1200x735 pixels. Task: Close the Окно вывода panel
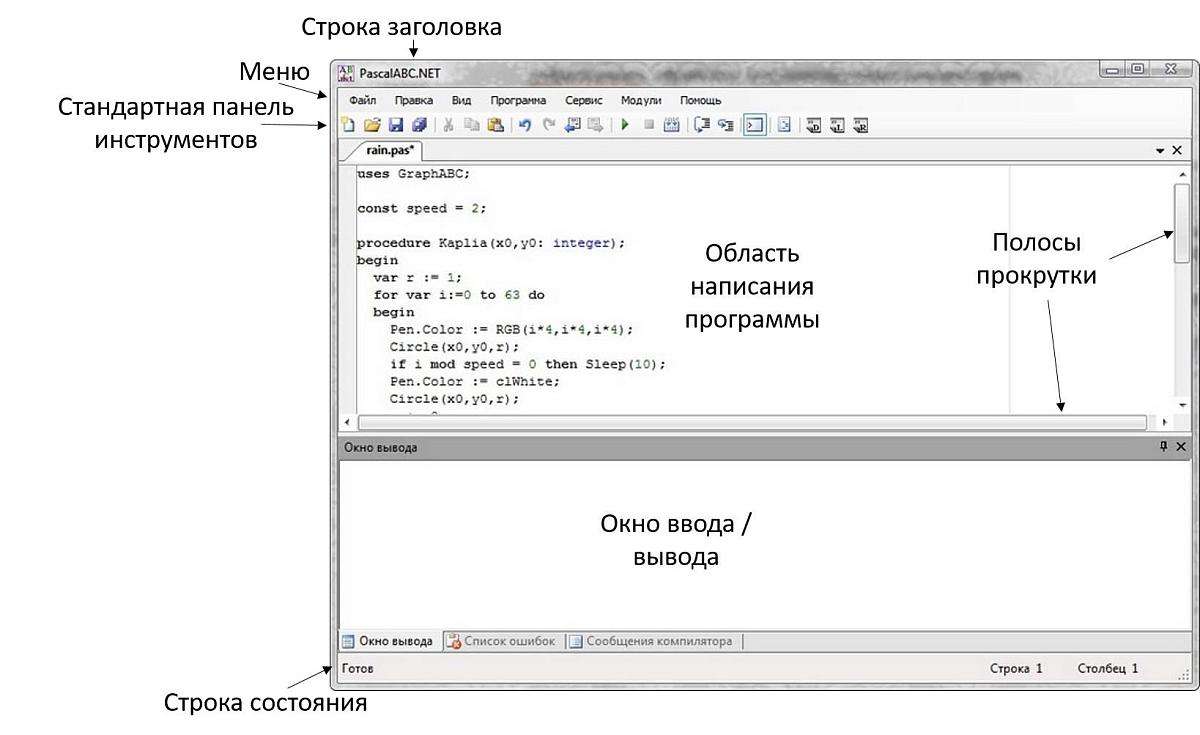(1181, 447)
